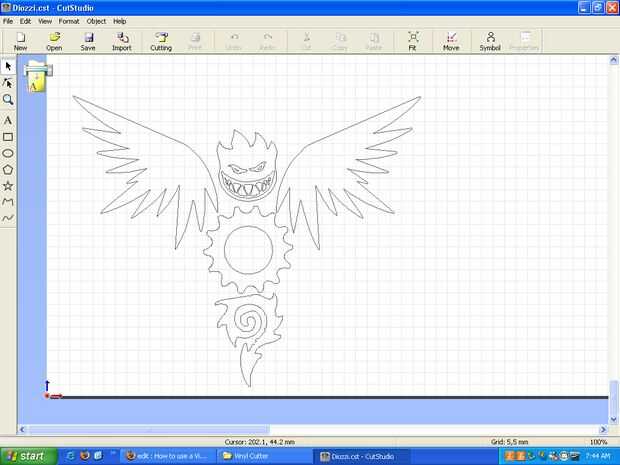The width and height of the screenshot is (620, 465).
Task: Click the Symbol toolbar button
Action: 490,41
